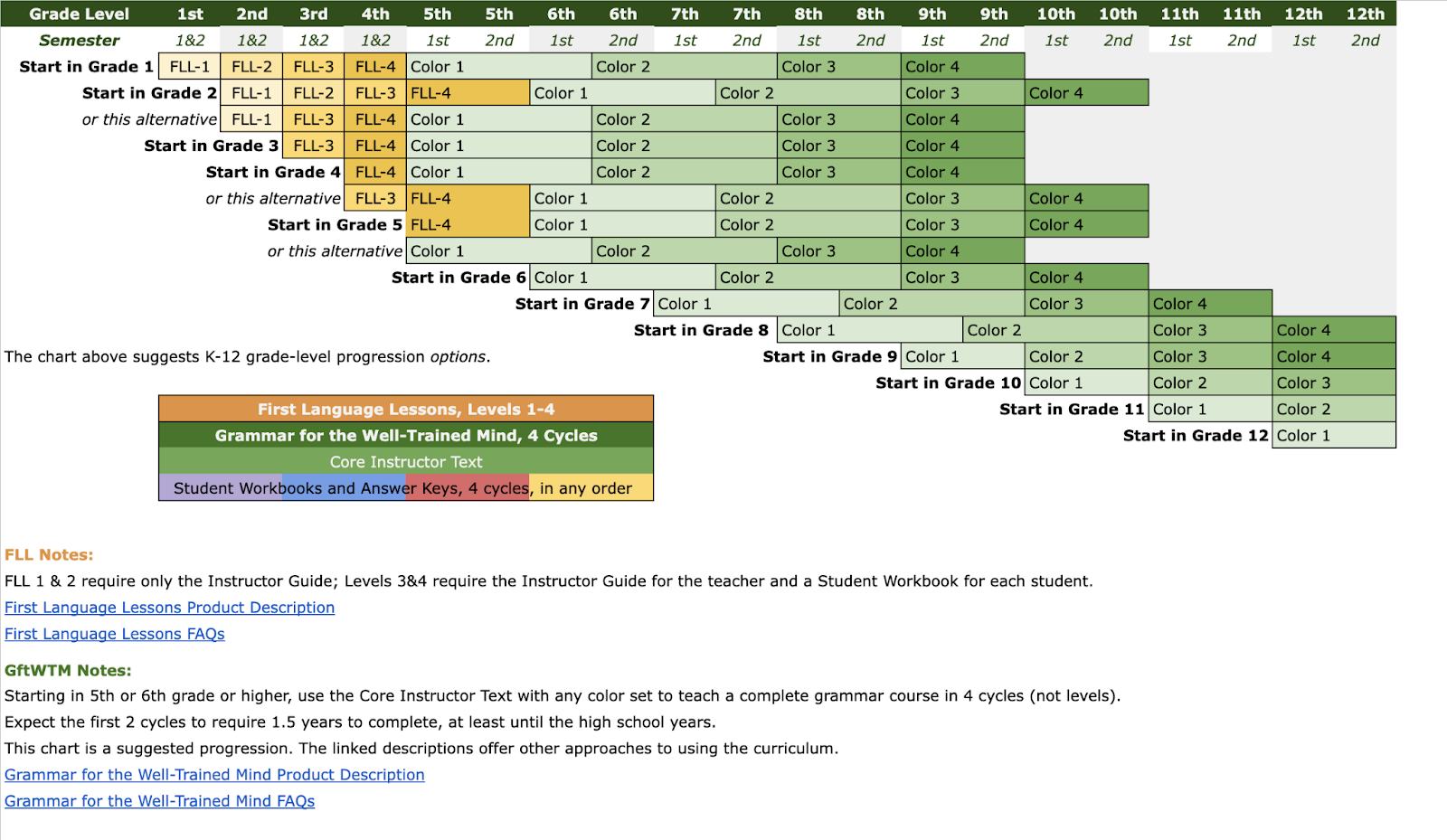1447x840 pixels.
Task: Select the 'Start in Grade 8' row label
Action: 701,330
